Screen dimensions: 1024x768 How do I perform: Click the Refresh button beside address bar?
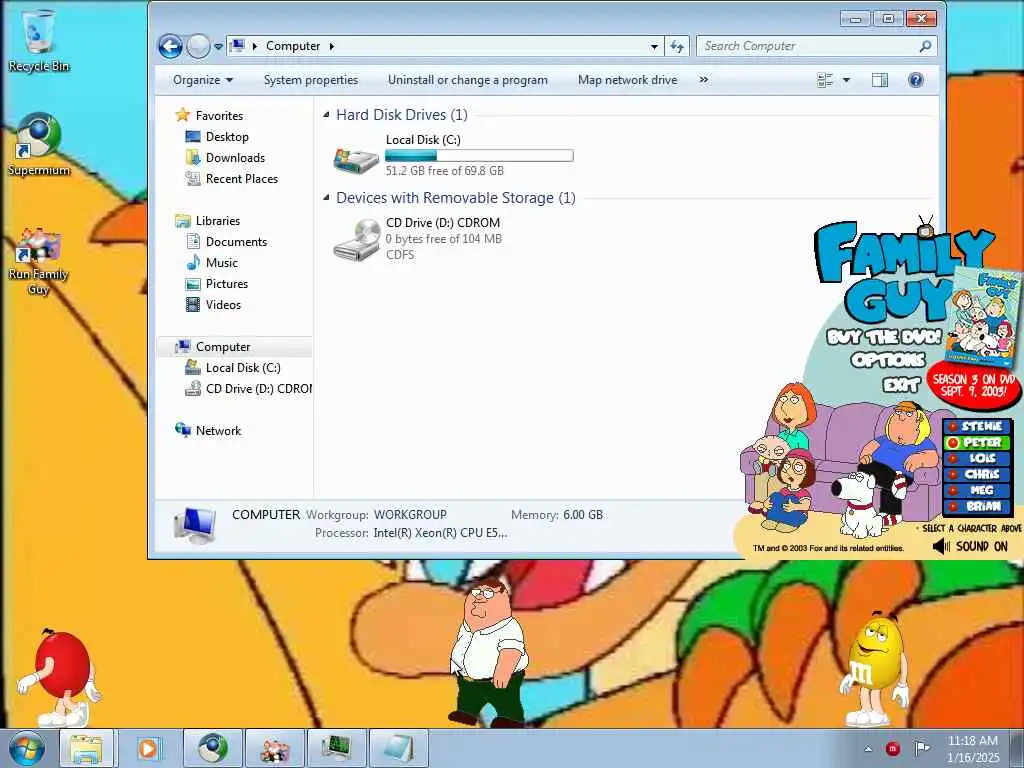677,46
